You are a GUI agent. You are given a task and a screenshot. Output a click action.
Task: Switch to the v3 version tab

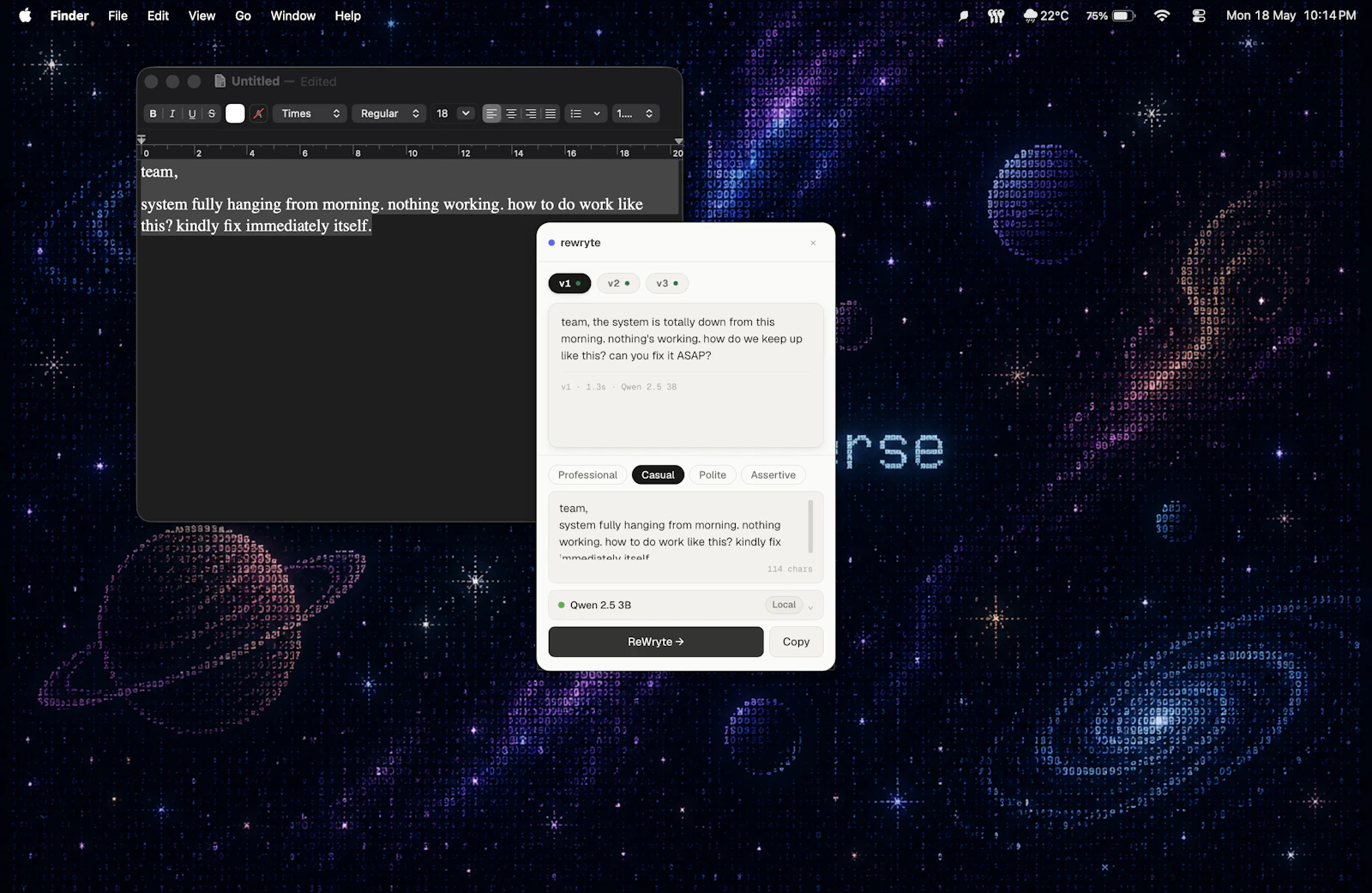pyautogui.click(x=667, y=283)
